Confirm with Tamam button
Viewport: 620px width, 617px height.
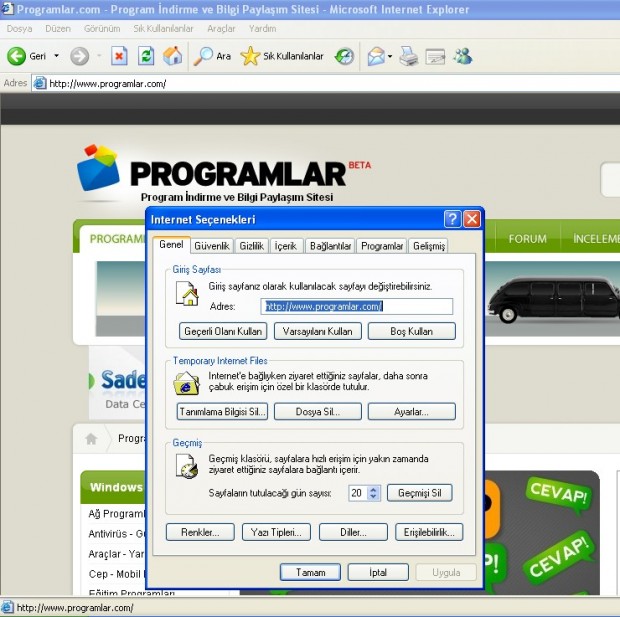click(310, 572)
